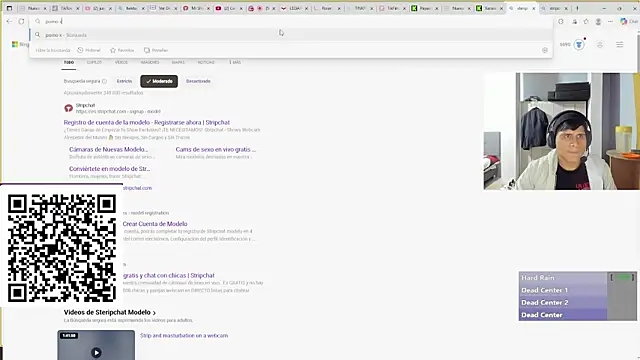Close the YouTube tab
This screenshot has width=640, height=360.
[241, 8]
